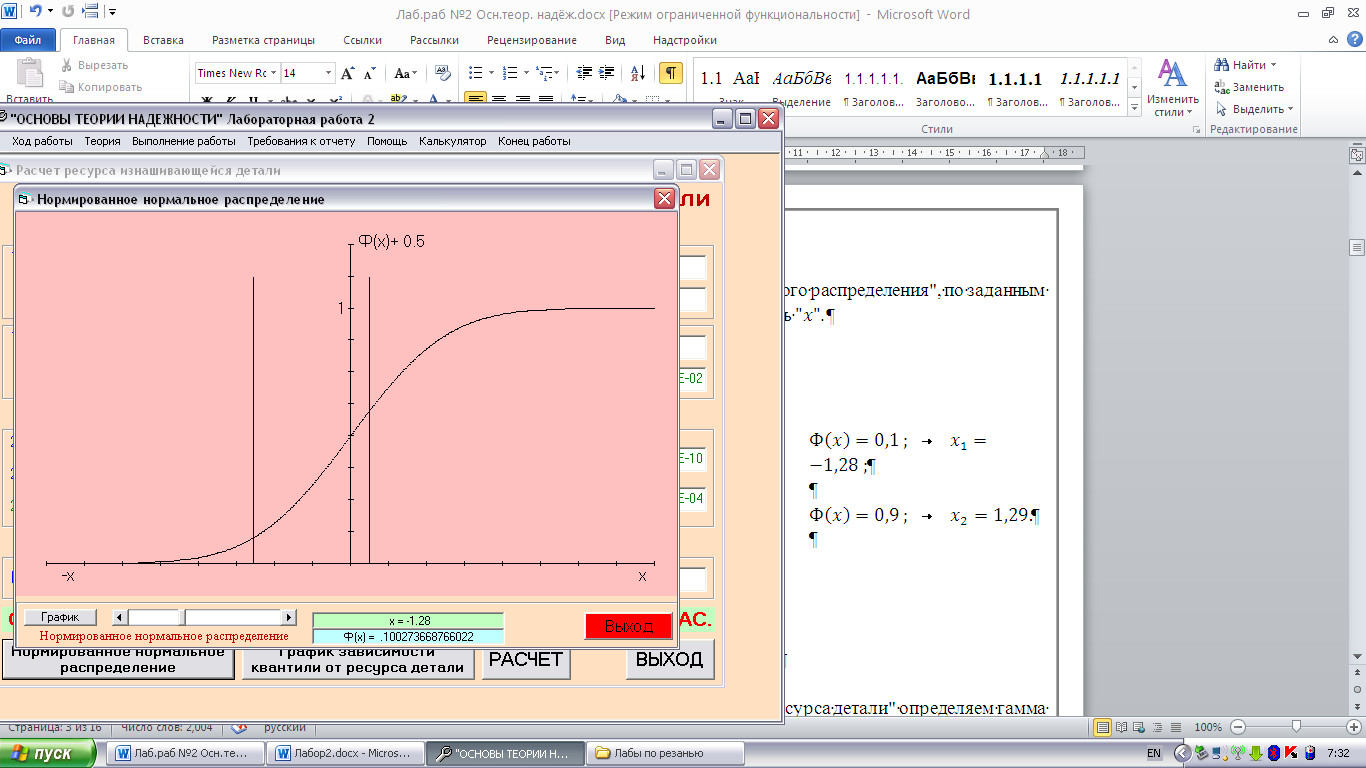Click the РАСЧЕТ button
1366x768 pixels.
tap(526, 660)
